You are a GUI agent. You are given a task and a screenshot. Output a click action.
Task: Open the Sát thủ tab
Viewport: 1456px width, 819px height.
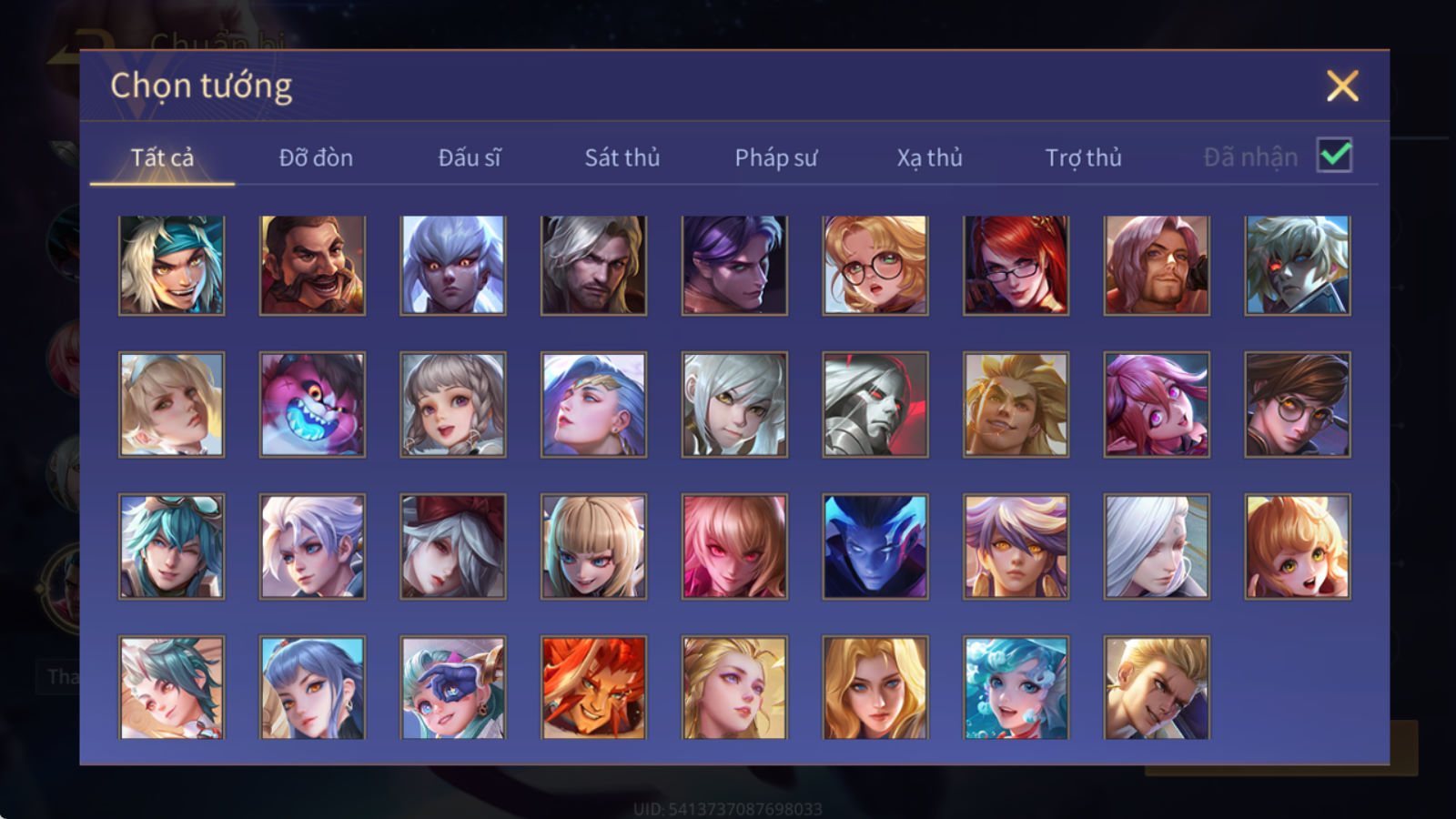point(622,157)
